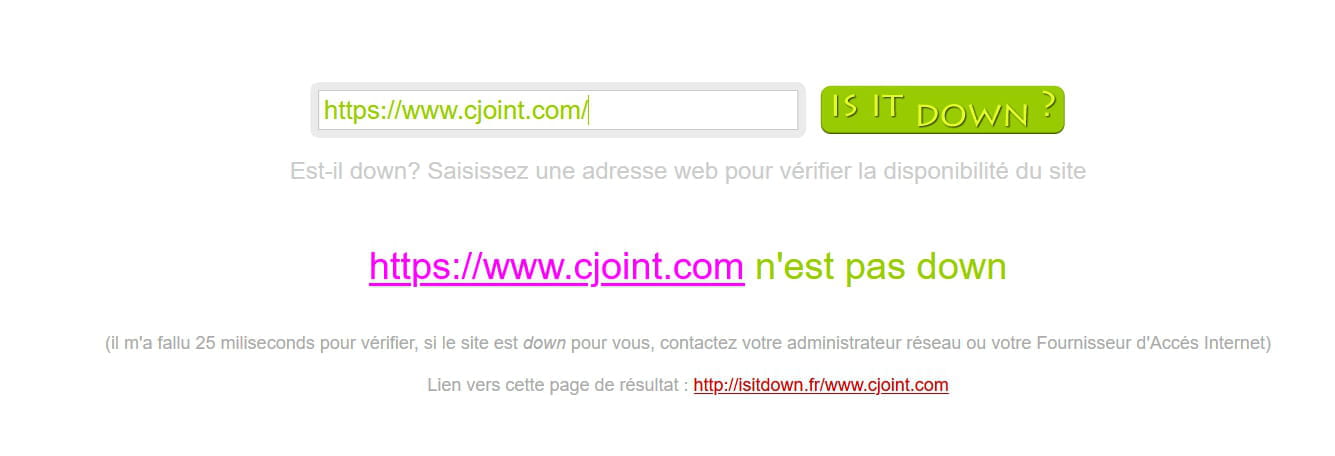This screenshot has width=1335, height=456.
Task: Click the words IS IT on the green button
Action: point(868,107)
